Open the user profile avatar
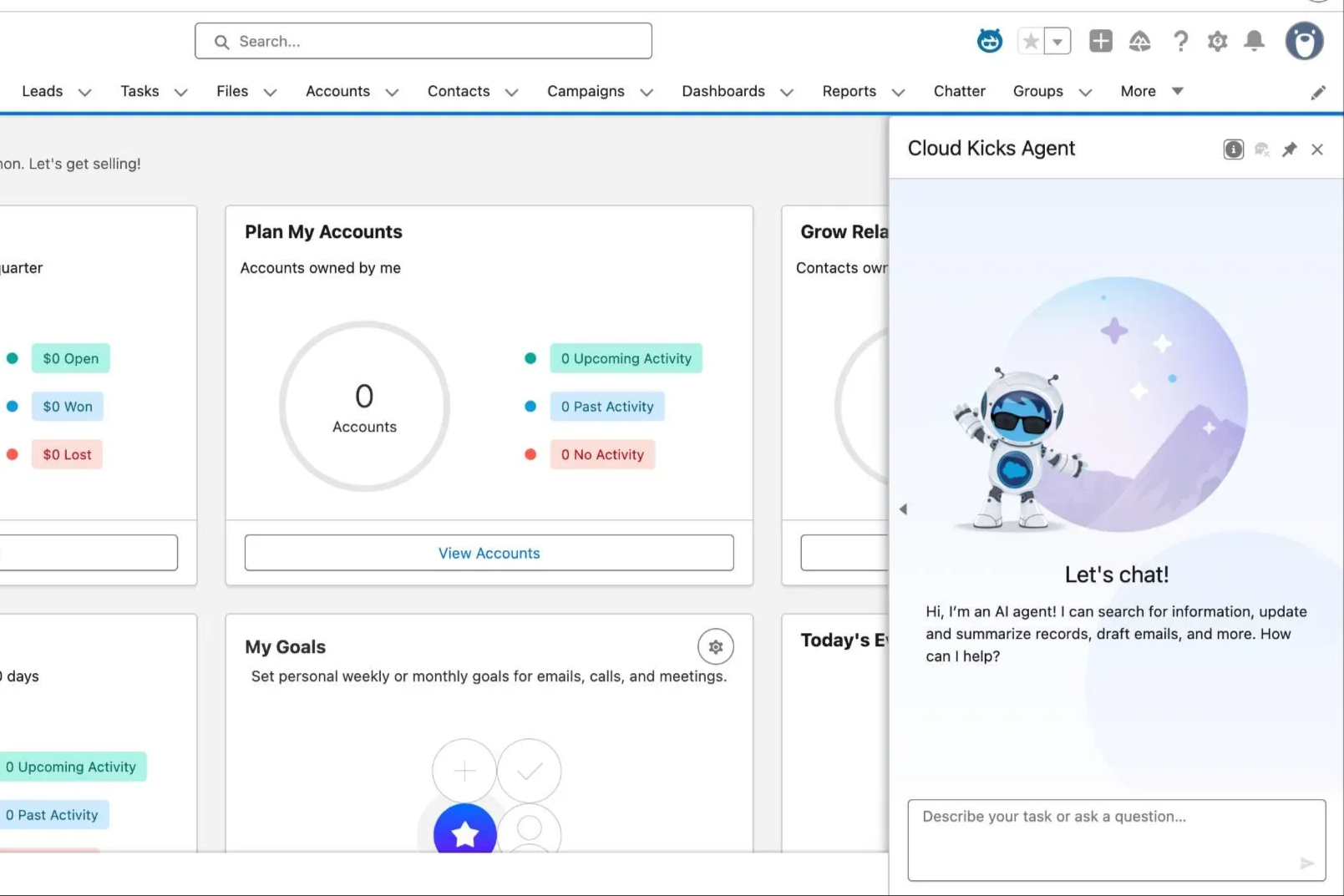Screen dimensions: 1344x896 tap(1305, 41)
